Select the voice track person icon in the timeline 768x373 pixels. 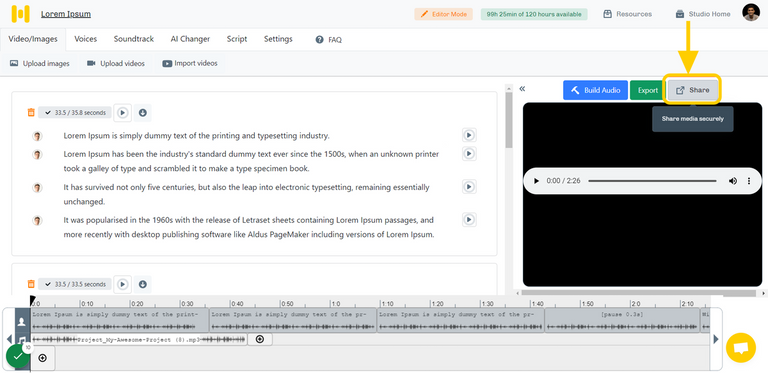(22, 322)
